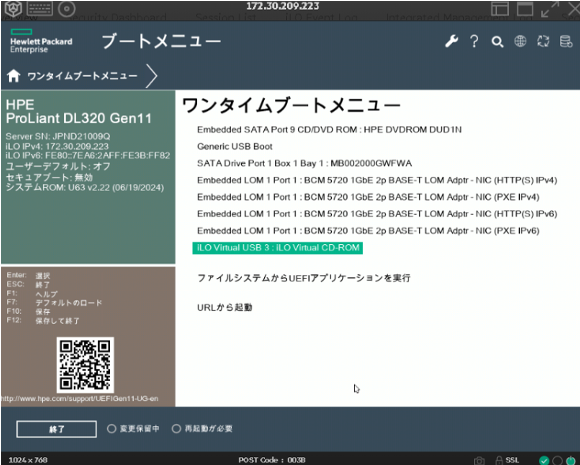This screenshot has height=465, width=580.
Task: Click the ブートメニュー header title
Action: click(x=161, y=41)
